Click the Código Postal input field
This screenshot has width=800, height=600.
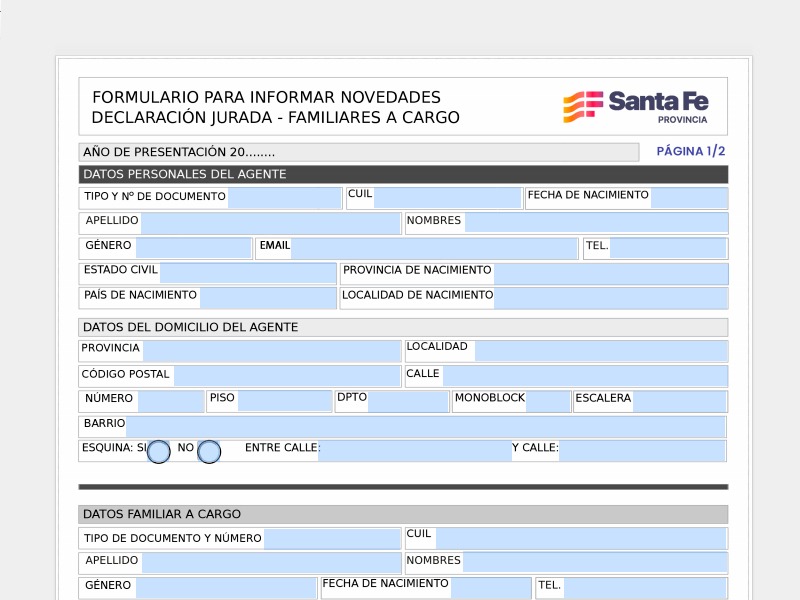click(x=286, y=376)
